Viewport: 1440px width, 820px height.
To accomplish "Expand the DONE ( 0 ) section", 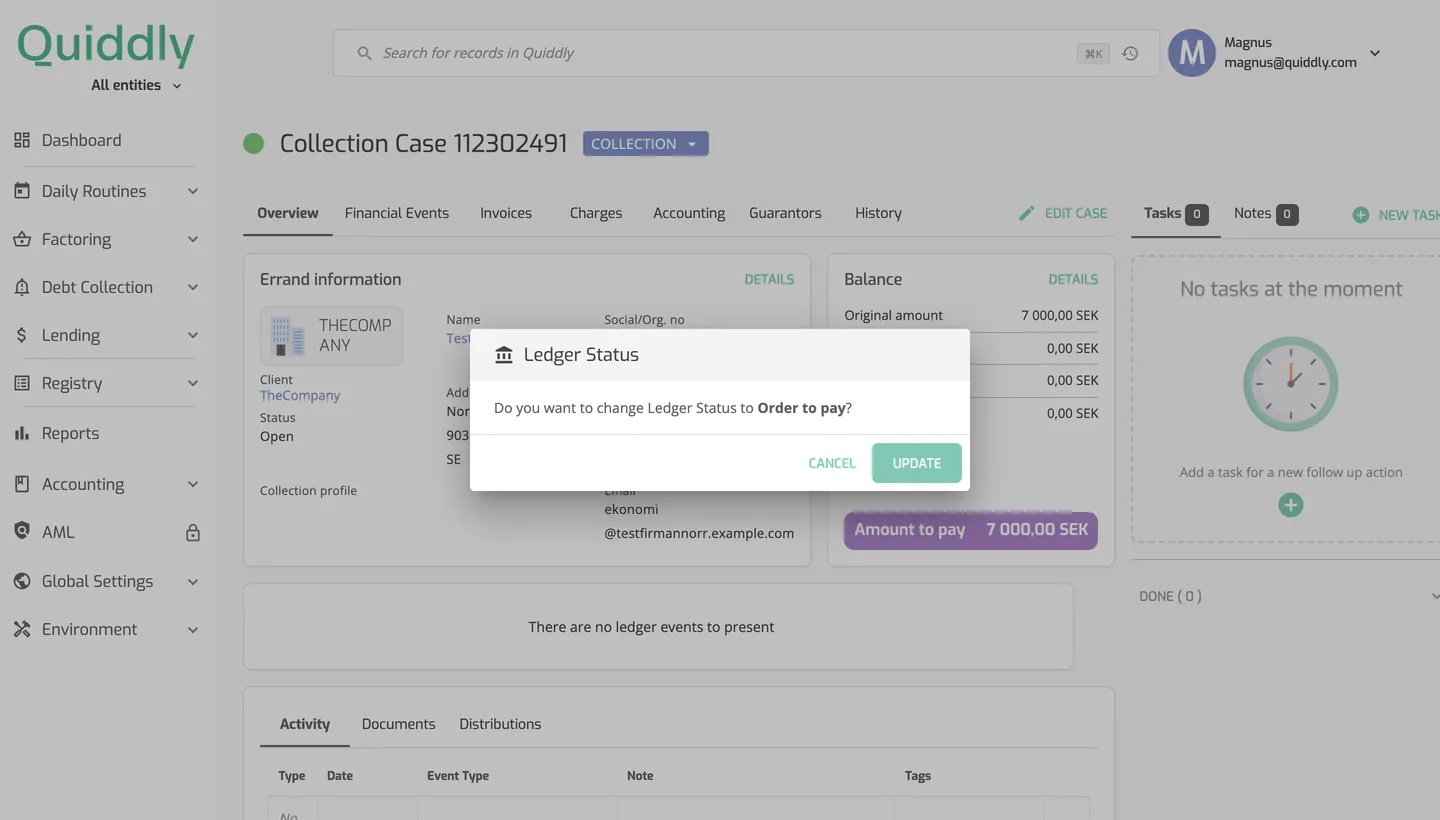I will [1289, 596].
